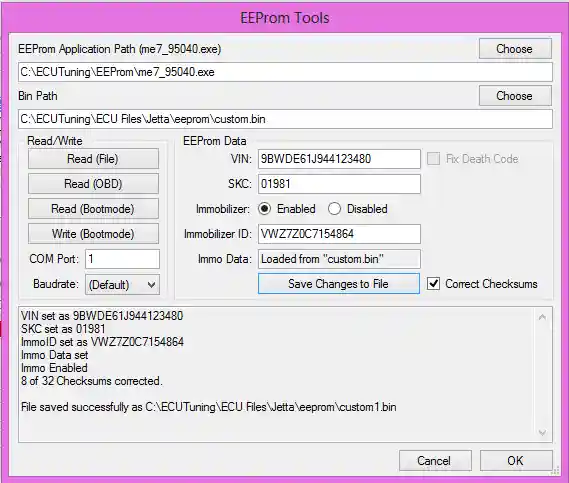Click log line 'SKC set as 01981'
This screenshot has width=569, height=483.
click(63, 329)
